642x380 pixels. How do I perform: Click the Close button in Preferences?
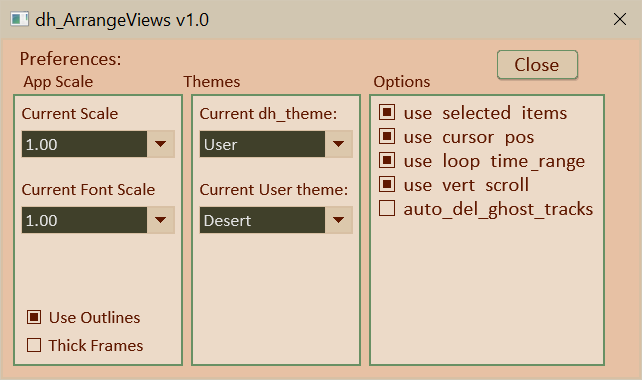tap(537, 65)
